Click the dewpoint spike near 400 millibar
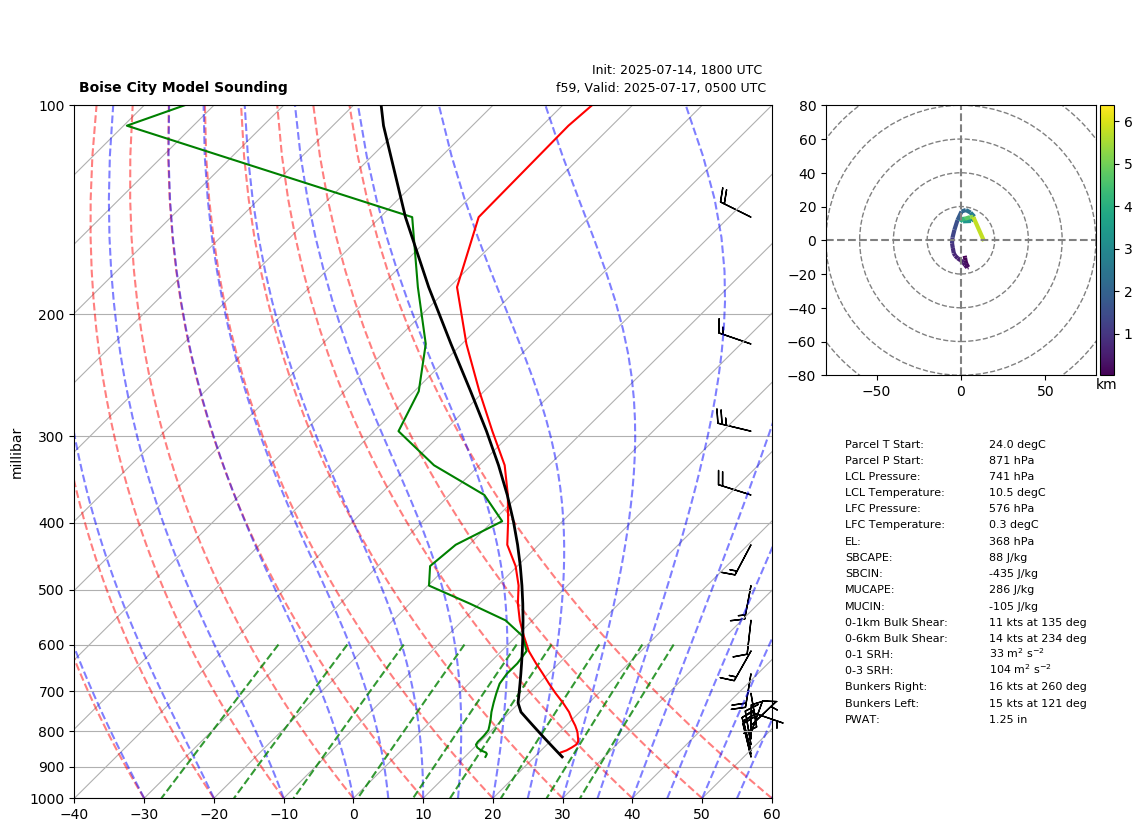The image size is (1142, 832). point(501,521)
